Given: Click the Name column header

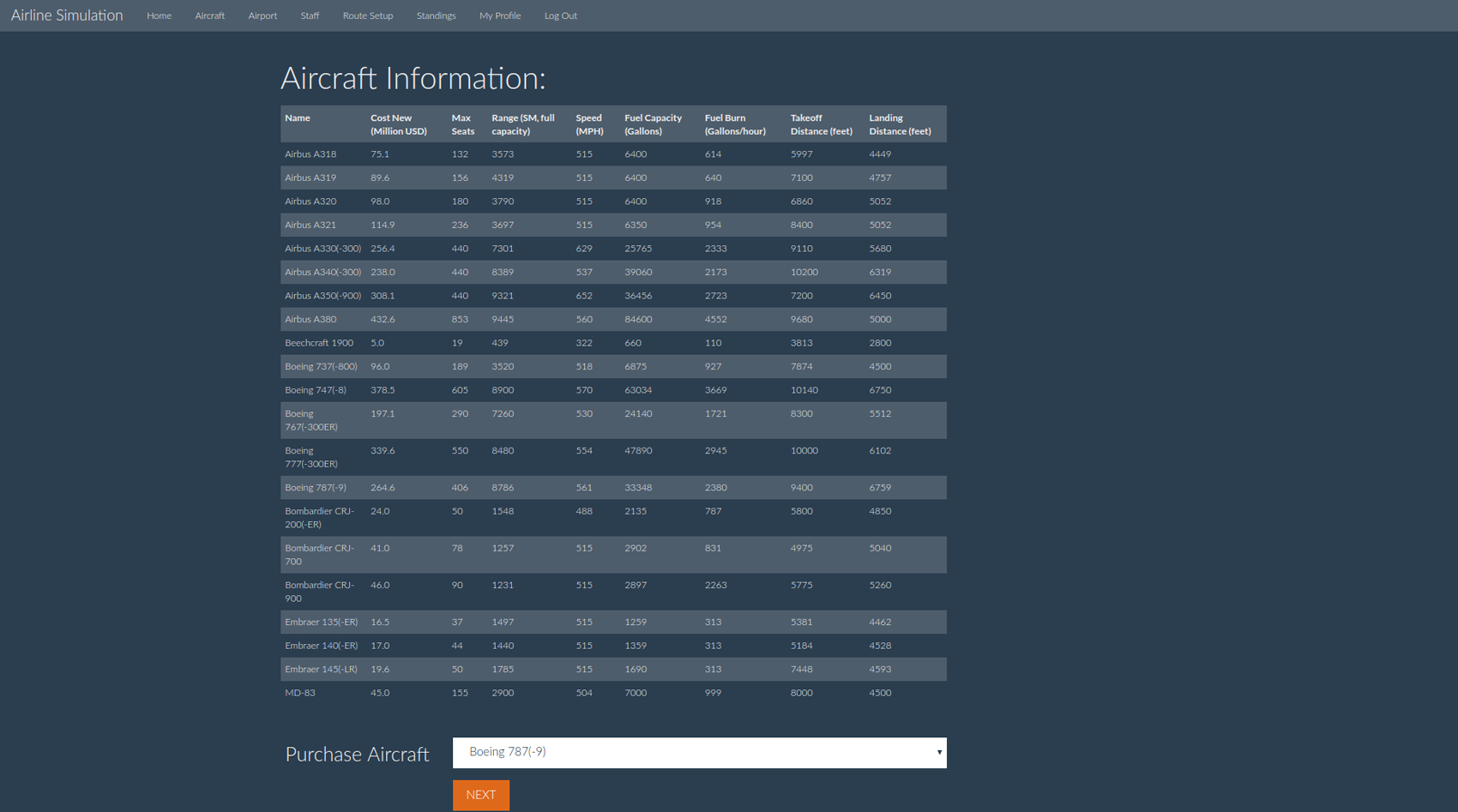Looking at the screenshot, I should pyautogui.click(x=298, y=118).
